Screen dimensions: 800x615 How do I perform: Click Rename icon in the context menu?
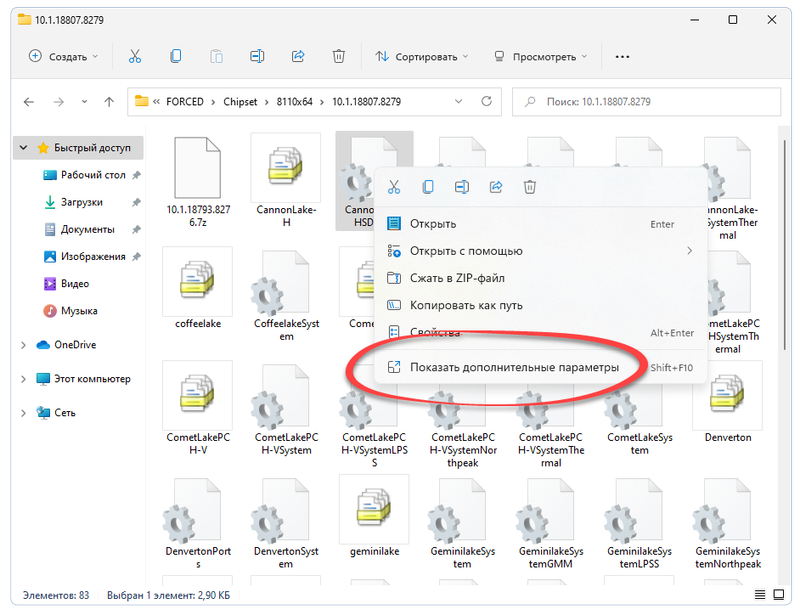pos(462,187)
